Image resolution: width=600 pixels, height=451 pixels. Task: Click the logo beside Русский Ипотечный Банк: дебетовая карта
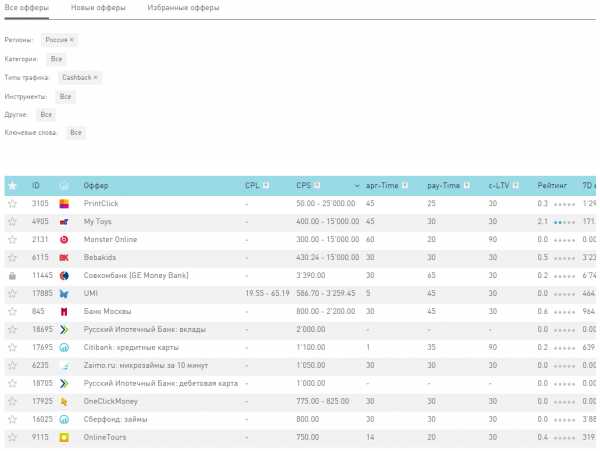(x=64, y=383)
